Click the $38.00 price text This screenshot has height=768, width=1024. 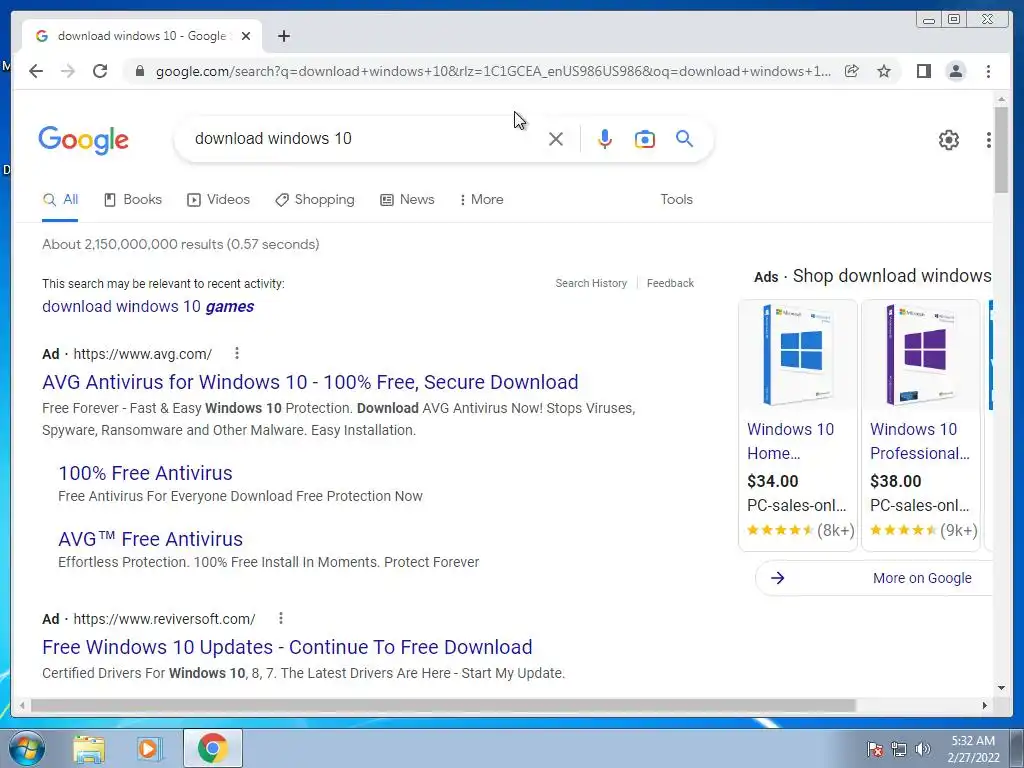[895, 481]
